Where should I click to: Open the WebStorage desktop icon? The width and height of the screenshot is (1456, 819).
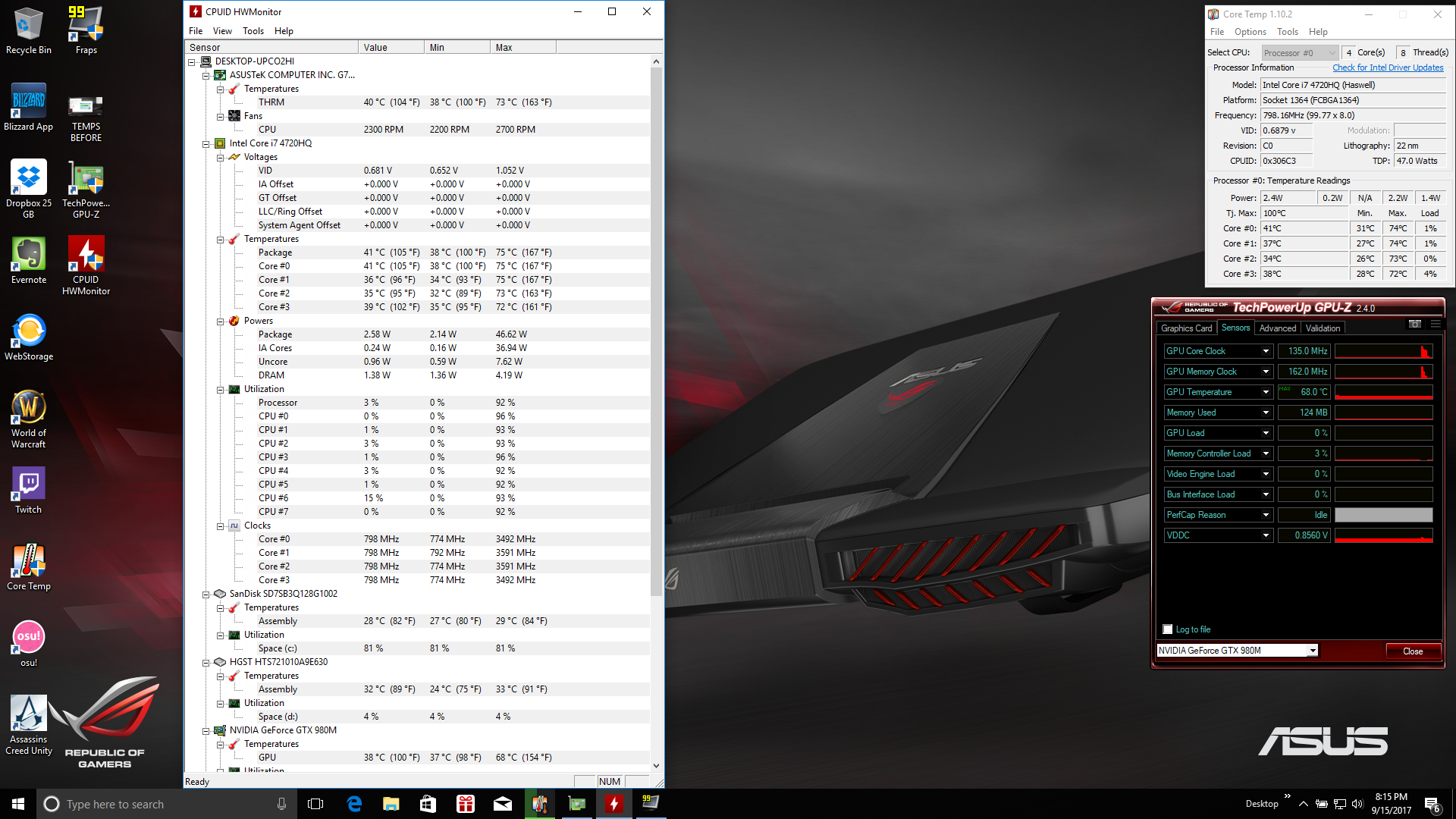(29, 337)
